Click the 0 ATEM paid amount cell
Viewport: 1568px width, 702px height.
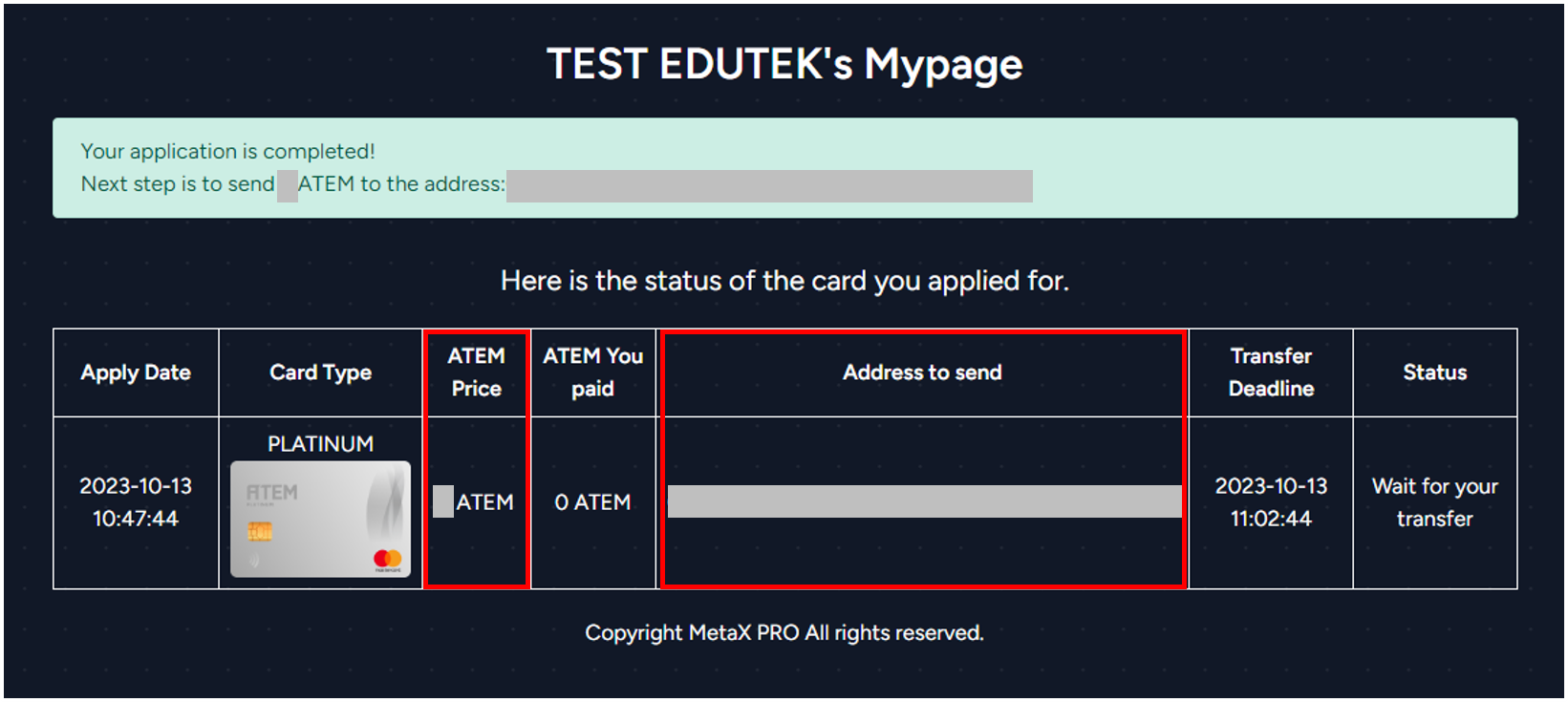pyautogui.click(x=592, y=502)
